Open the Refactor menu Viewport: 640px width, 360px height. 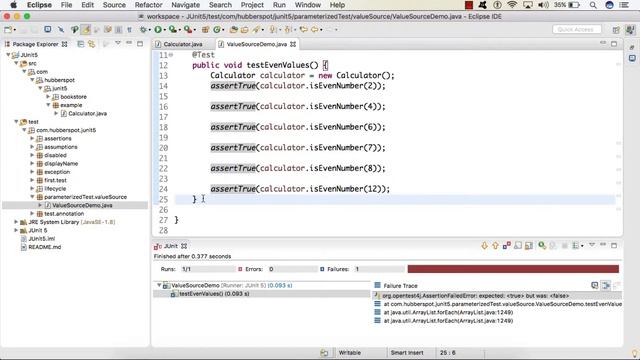pyautogui.click(x=148, y=5)
